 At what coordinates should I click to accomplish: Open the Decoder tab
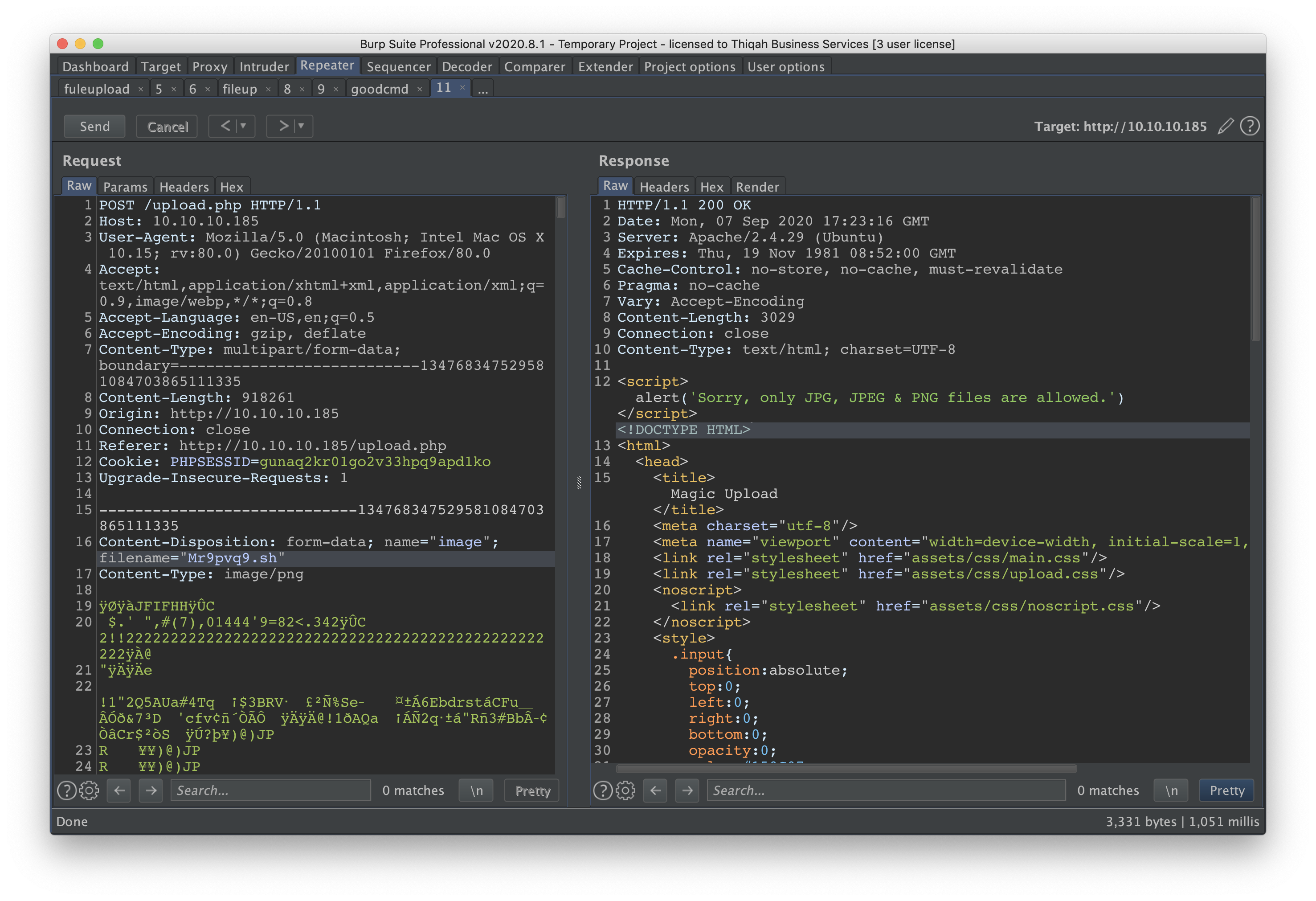pos(467,67)
